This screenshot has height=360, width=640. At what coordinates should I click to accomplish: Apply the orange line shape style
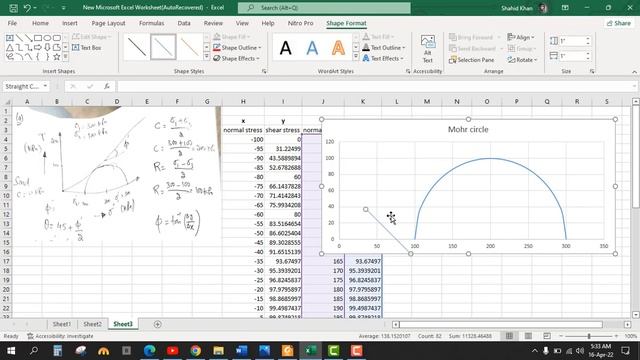(x=189, y=47)
